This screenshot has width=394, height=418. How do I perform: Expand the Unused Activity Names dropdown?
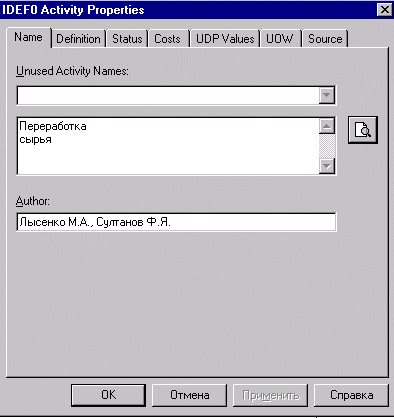[327, 95]
